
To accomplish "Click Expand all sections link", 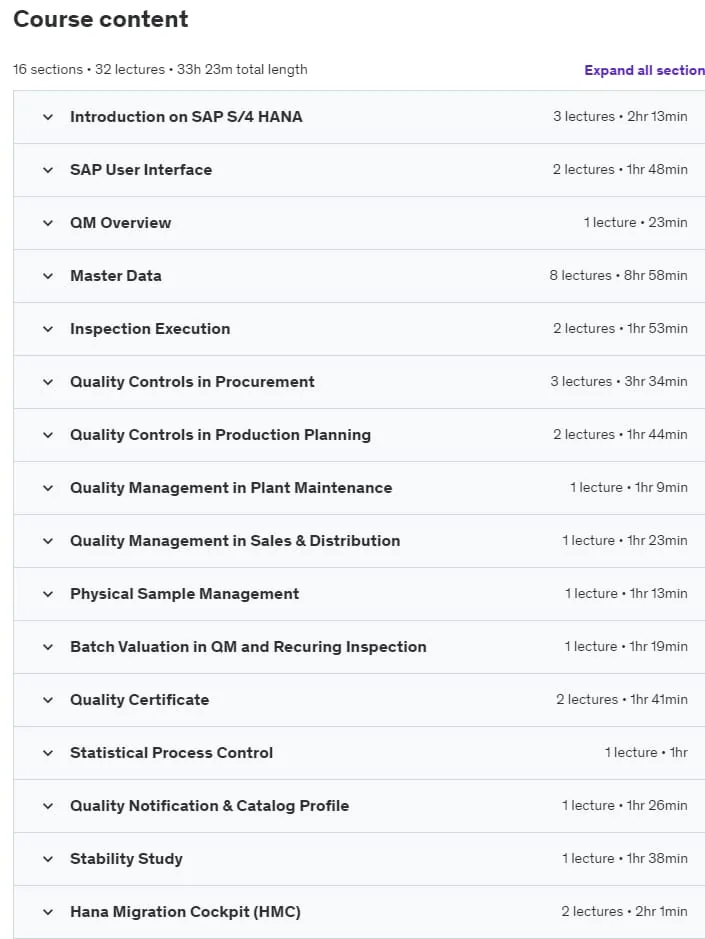I will (645, 70).
